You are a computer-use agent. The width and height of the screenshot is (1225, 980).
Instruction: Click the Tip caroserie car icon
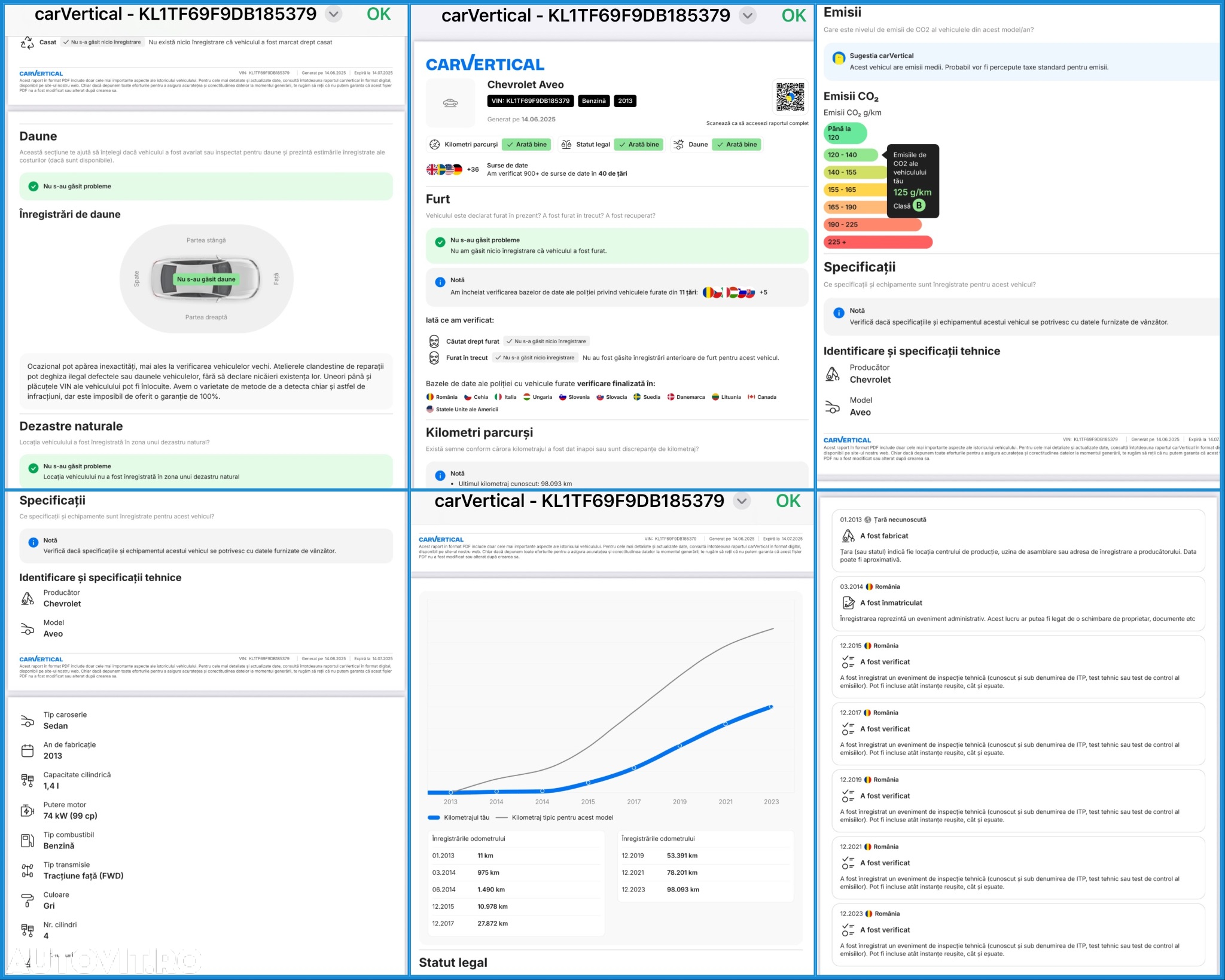28,721
